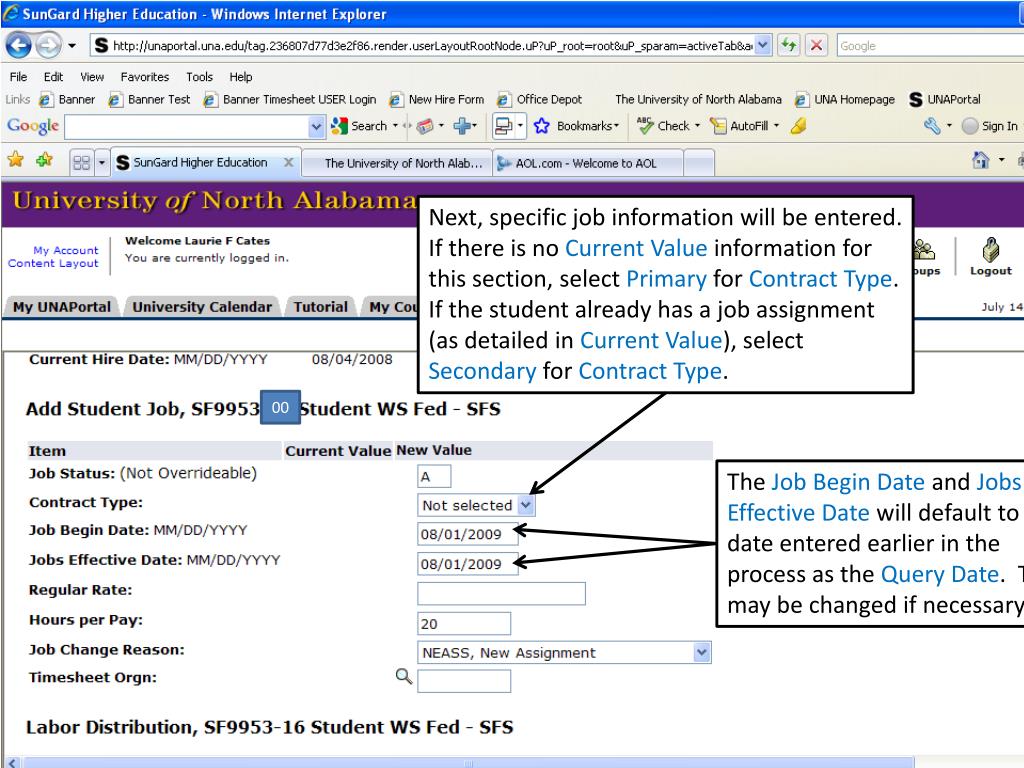Click the Google toolbar search input field
1024x768 pixels.
tap(186, 127)
